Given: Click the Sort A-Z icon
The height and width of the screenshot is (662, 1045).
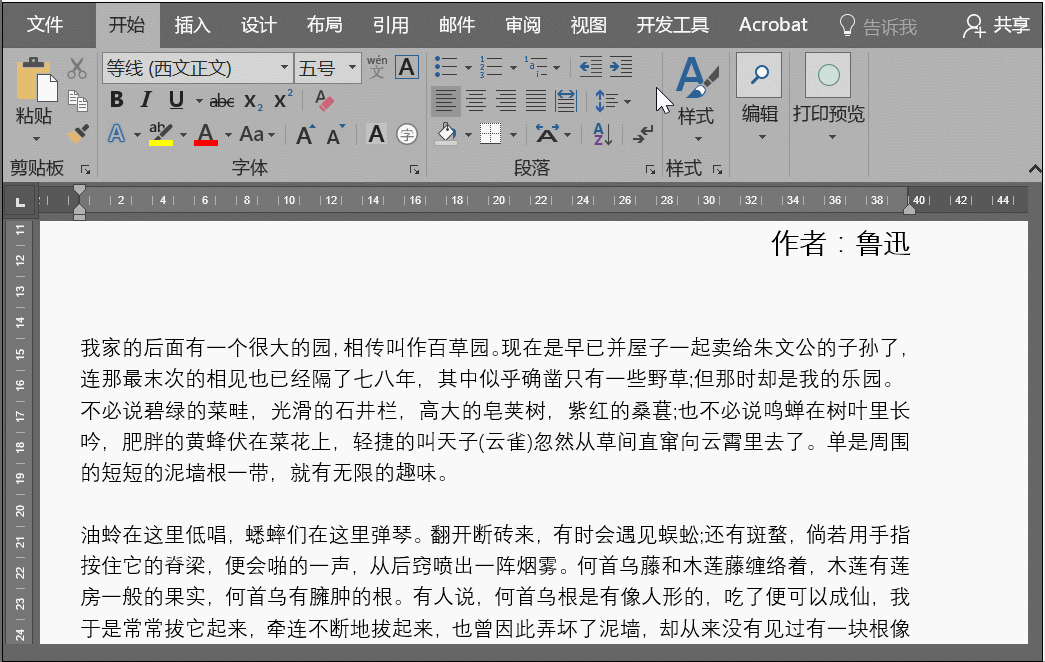Looking at the screenshot, I should [x=602, y=134].
